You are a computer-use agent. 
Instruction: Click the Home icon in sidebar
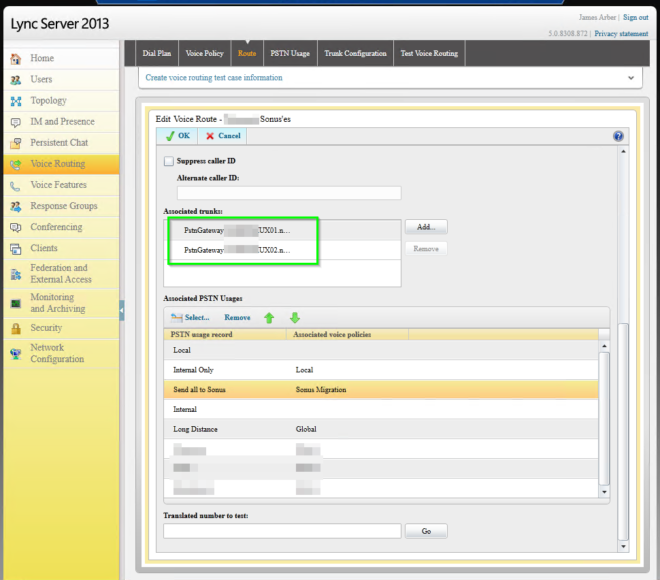tap(15, 59)
